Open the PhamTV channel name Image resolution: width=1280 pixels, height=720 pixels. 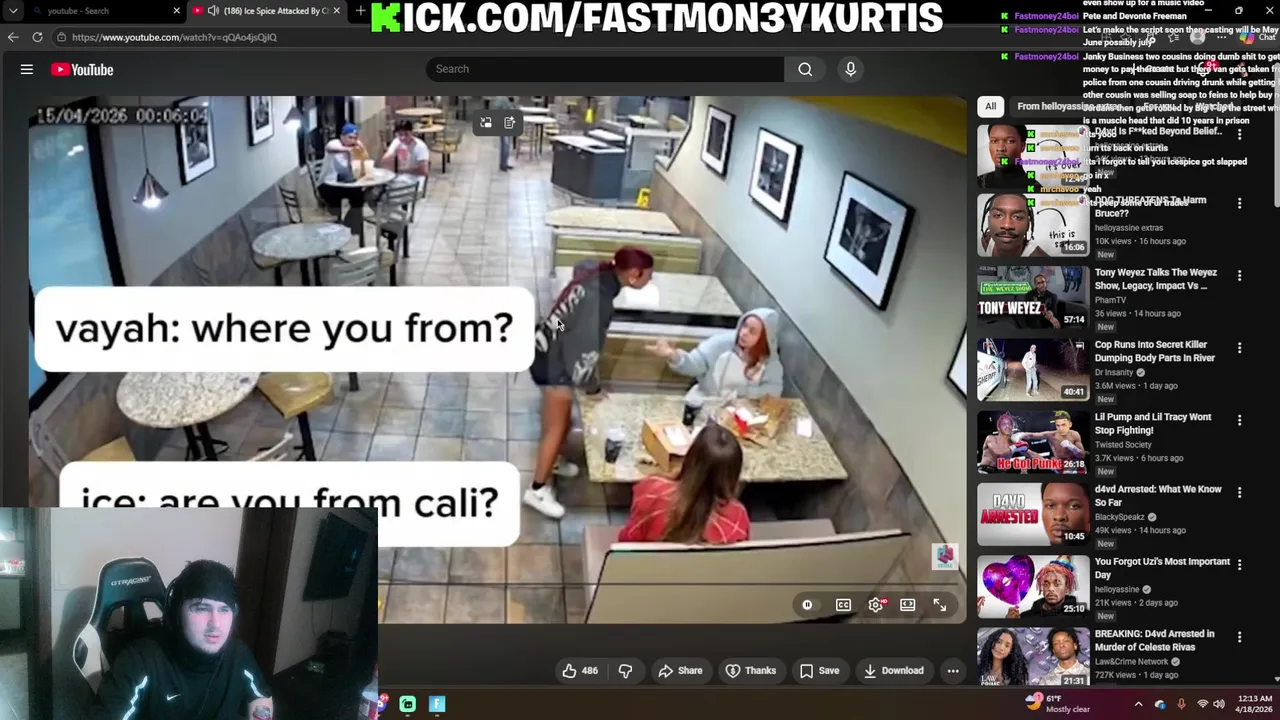pos(1110,300)
